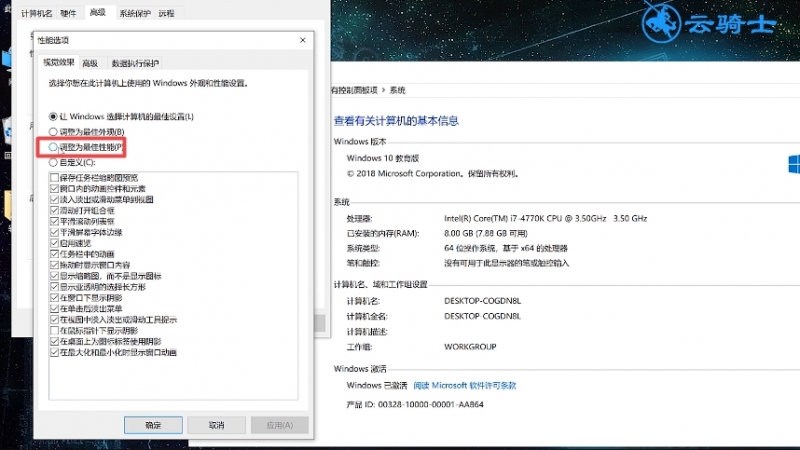This screenshot has width=800, height=450.
Task: Click 计算机全名 value DESKTOP-COGDN8L
Action: pos(482,316)
